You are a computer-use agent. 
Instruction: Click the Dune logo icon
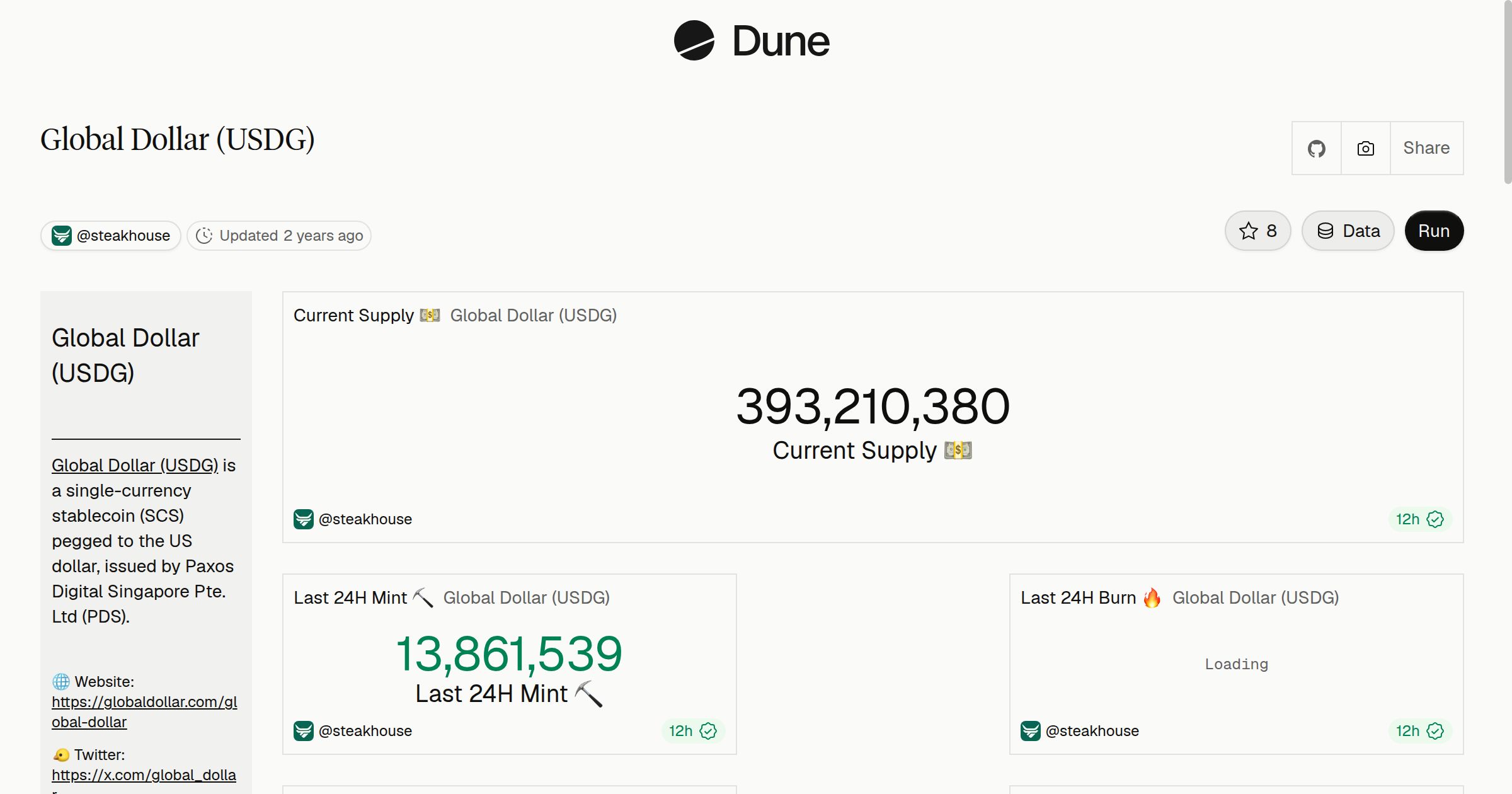694,40
